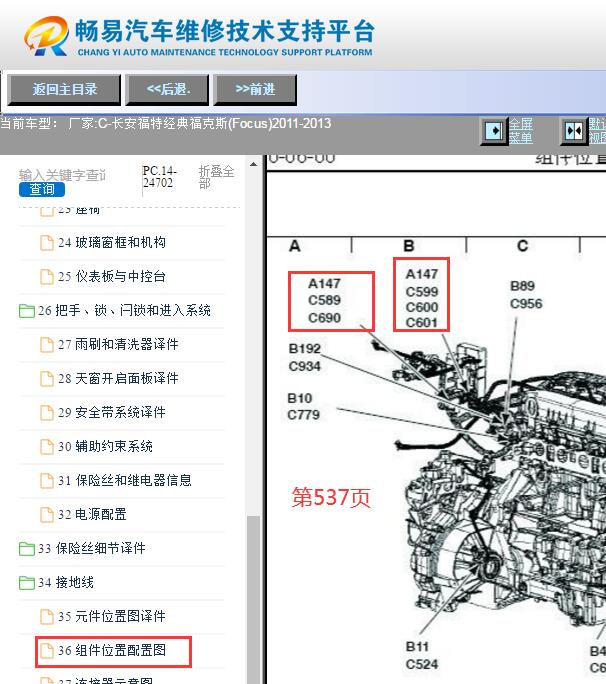The height and width of the screenshot is (684, 606).
Task: Select 33 保险丝细节译件 label
Action: point(92,549)
